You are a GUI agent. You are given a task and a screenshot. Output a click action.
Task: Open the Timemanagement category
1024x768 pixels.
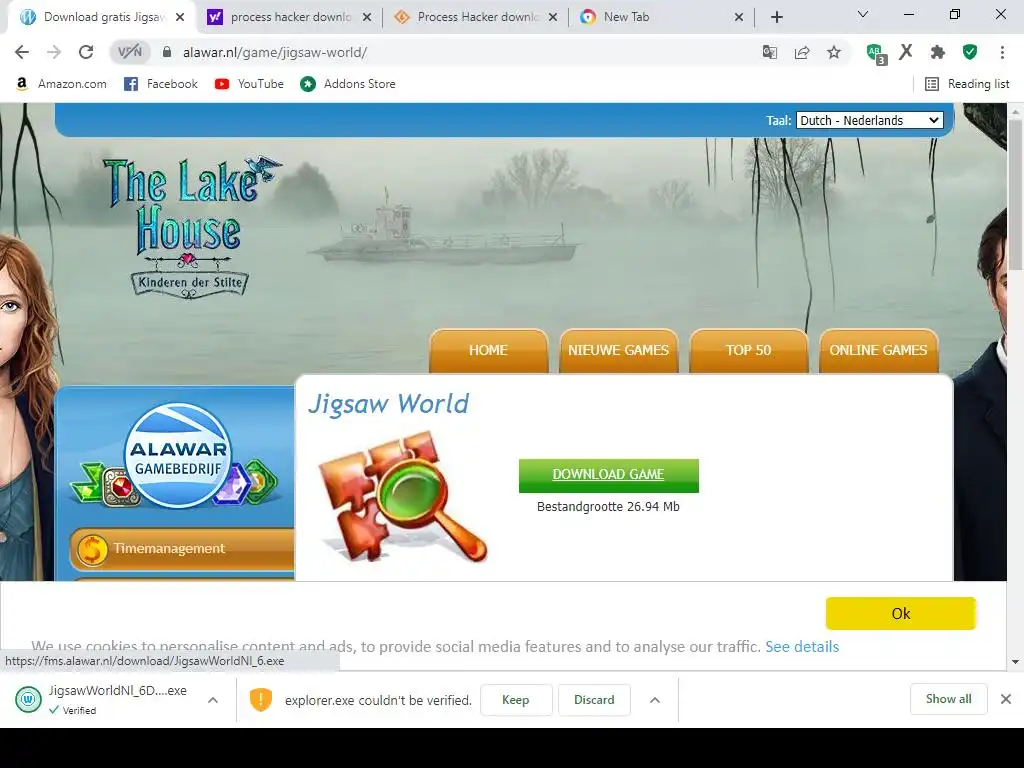[182, 549]
